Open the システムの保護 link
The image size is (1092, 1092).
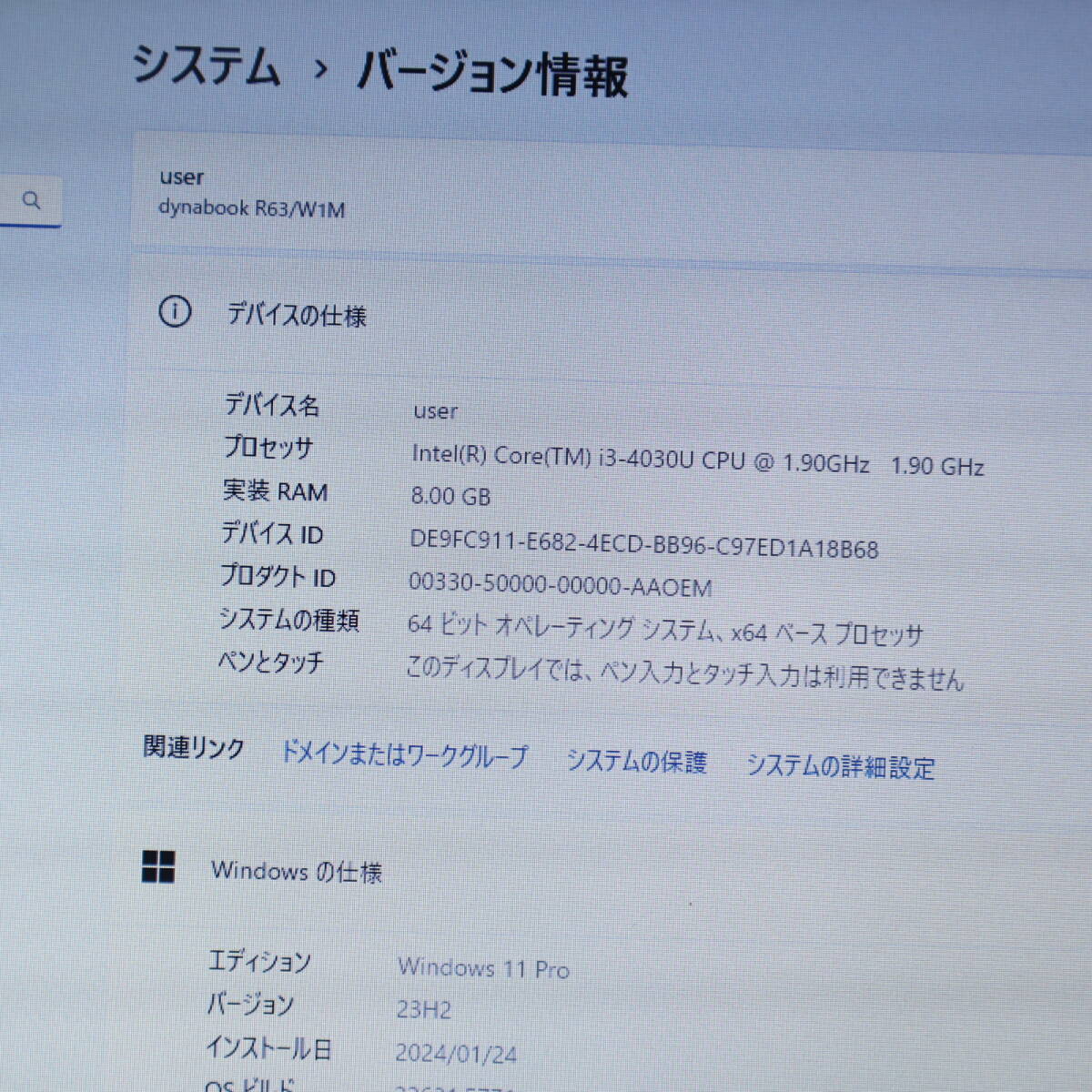tap(636, 761)
